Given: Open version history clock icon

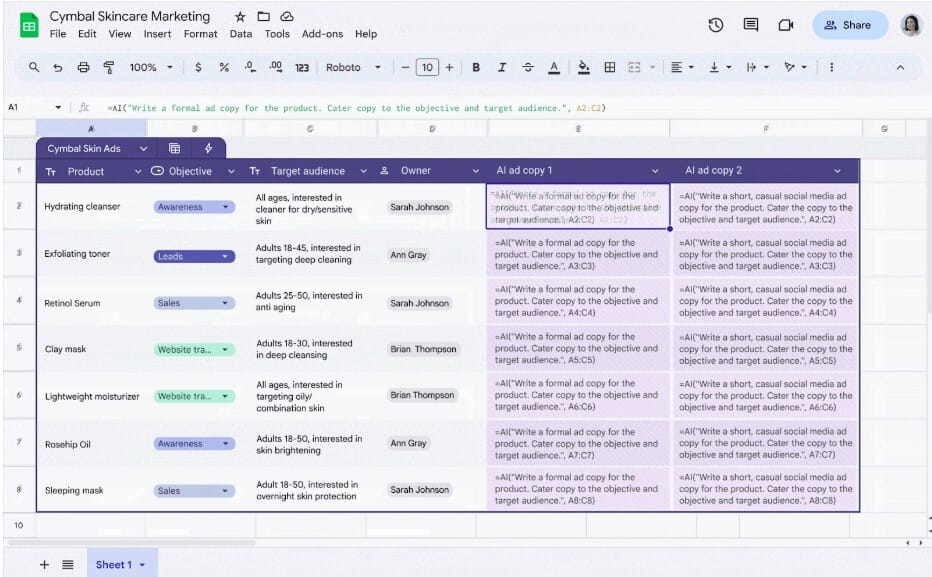Looking at the screenshot, I should coord(716,25).
